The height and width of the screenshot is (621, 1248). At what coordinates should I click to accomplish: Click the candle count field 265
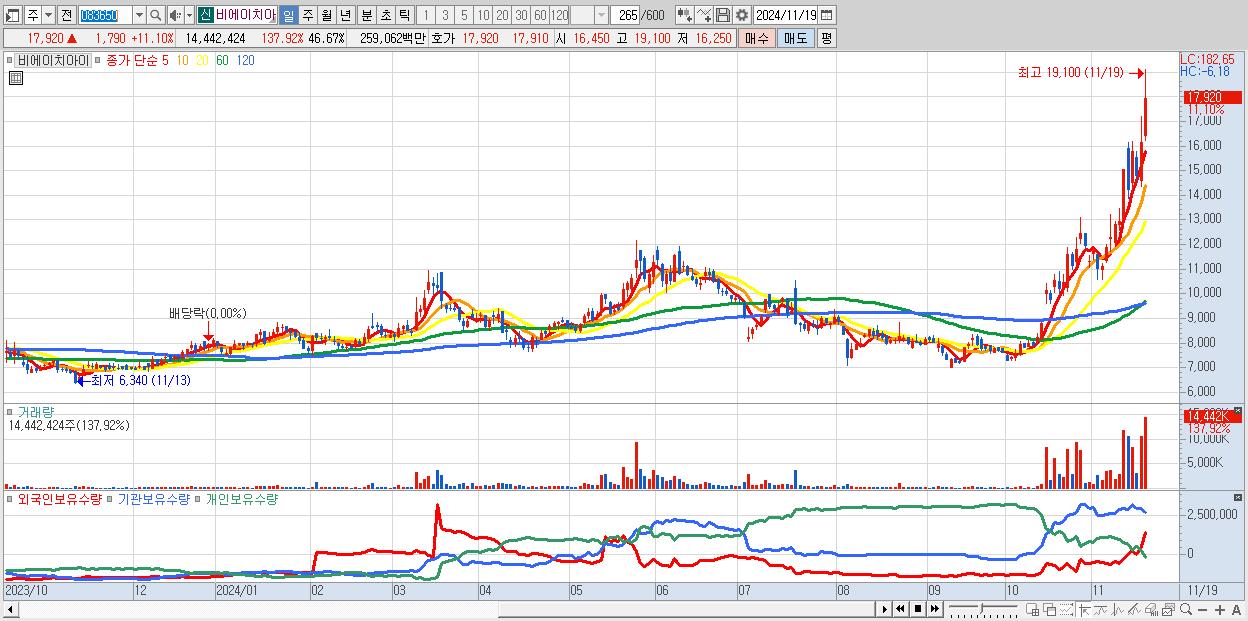[627, 15]
